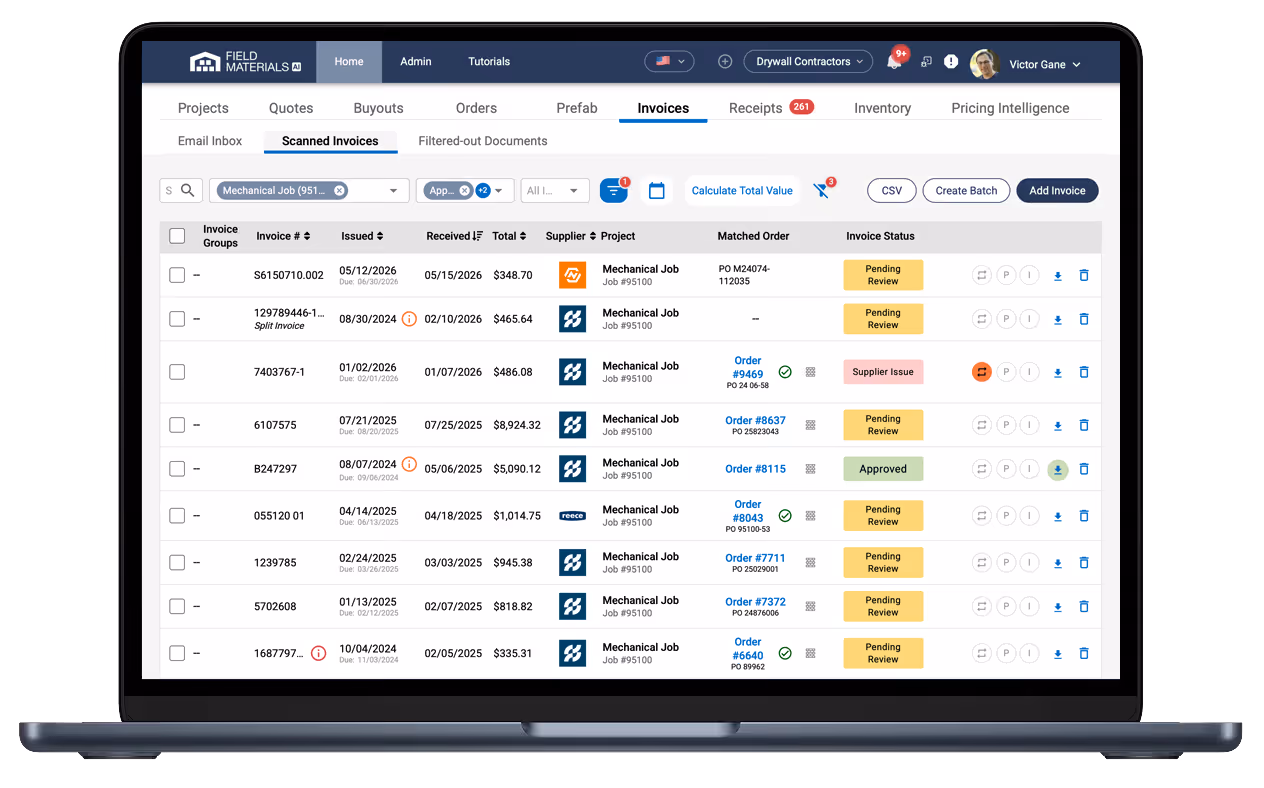Remove the Mechanical Job filter chip
Viewport: 1264px width, 788px height.
pos(340,190)
